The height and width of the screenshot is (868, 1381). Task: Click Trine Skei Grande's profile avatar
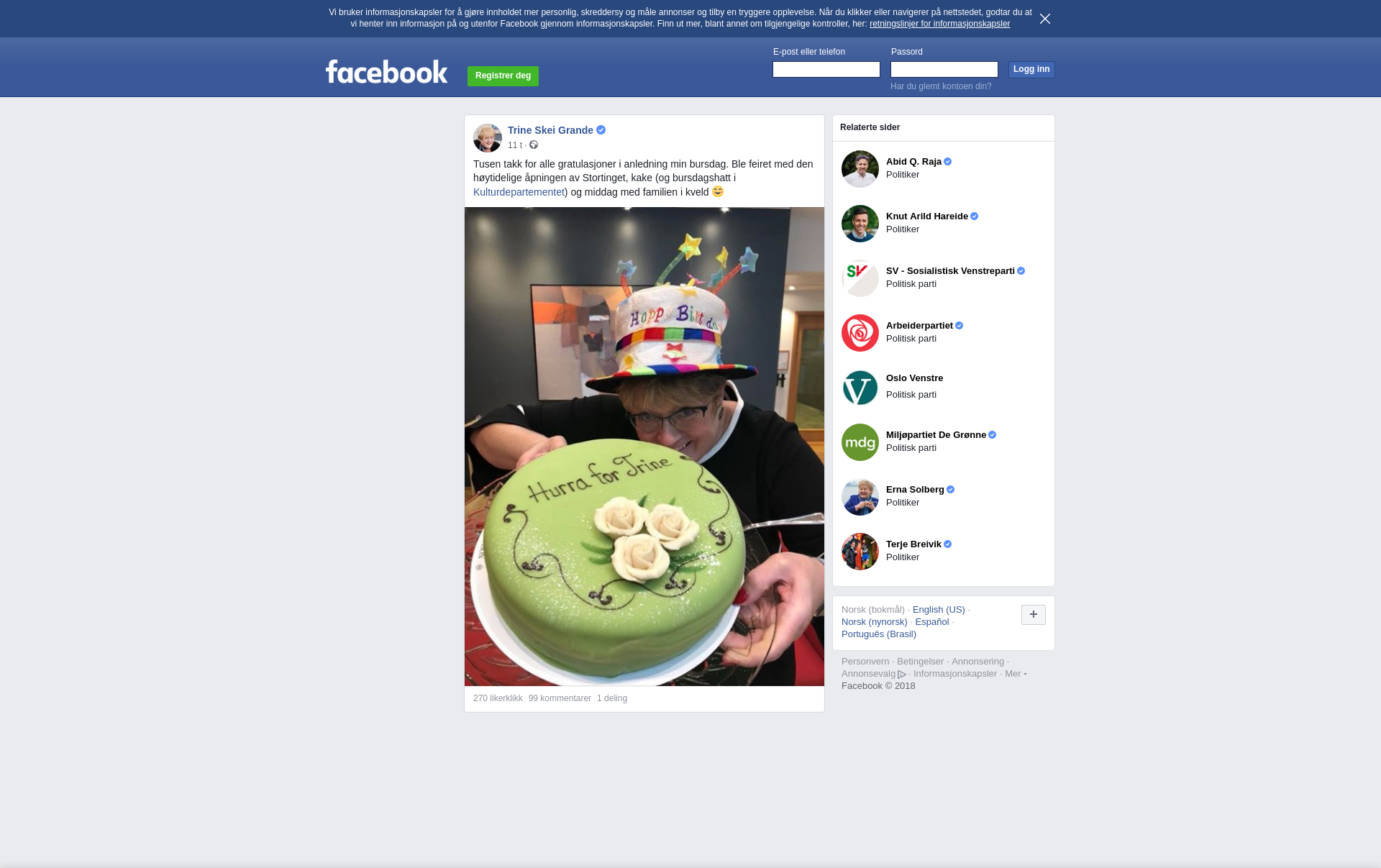[488, 138]
